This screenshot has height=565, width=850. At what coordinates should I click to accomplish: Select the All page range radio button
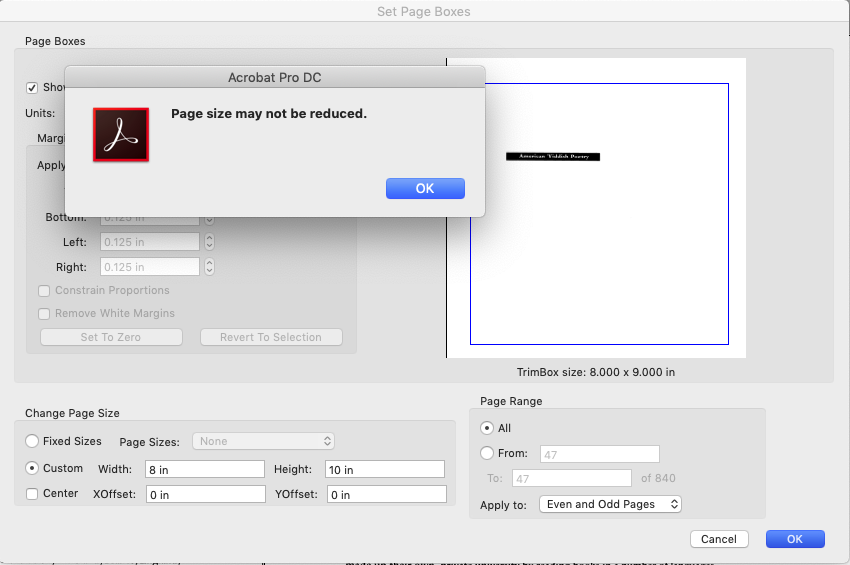click(487, 428)
